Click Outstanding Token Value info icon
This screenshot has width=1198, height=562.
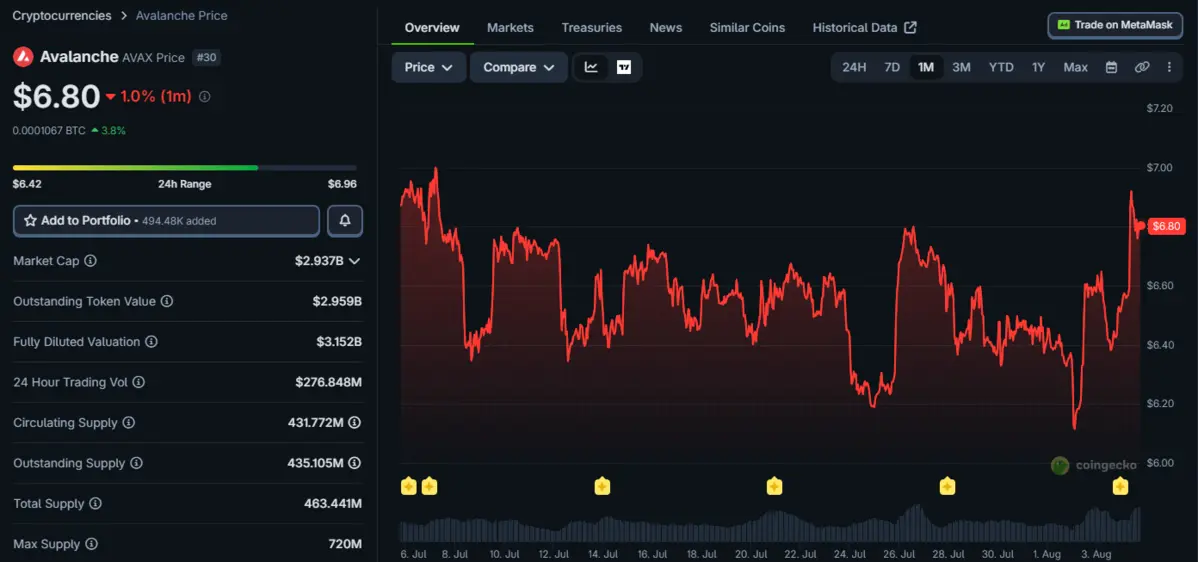click(167, 302)
